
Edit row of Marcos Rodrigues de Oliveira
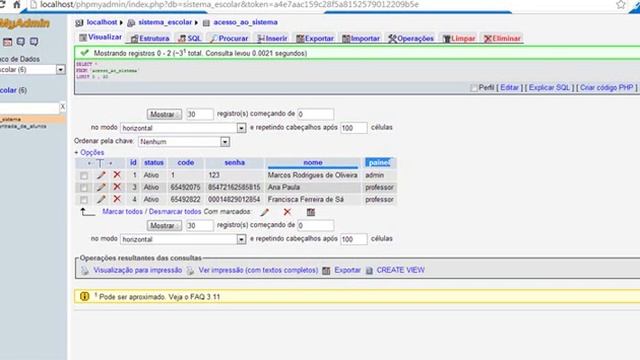pos(101,175)
